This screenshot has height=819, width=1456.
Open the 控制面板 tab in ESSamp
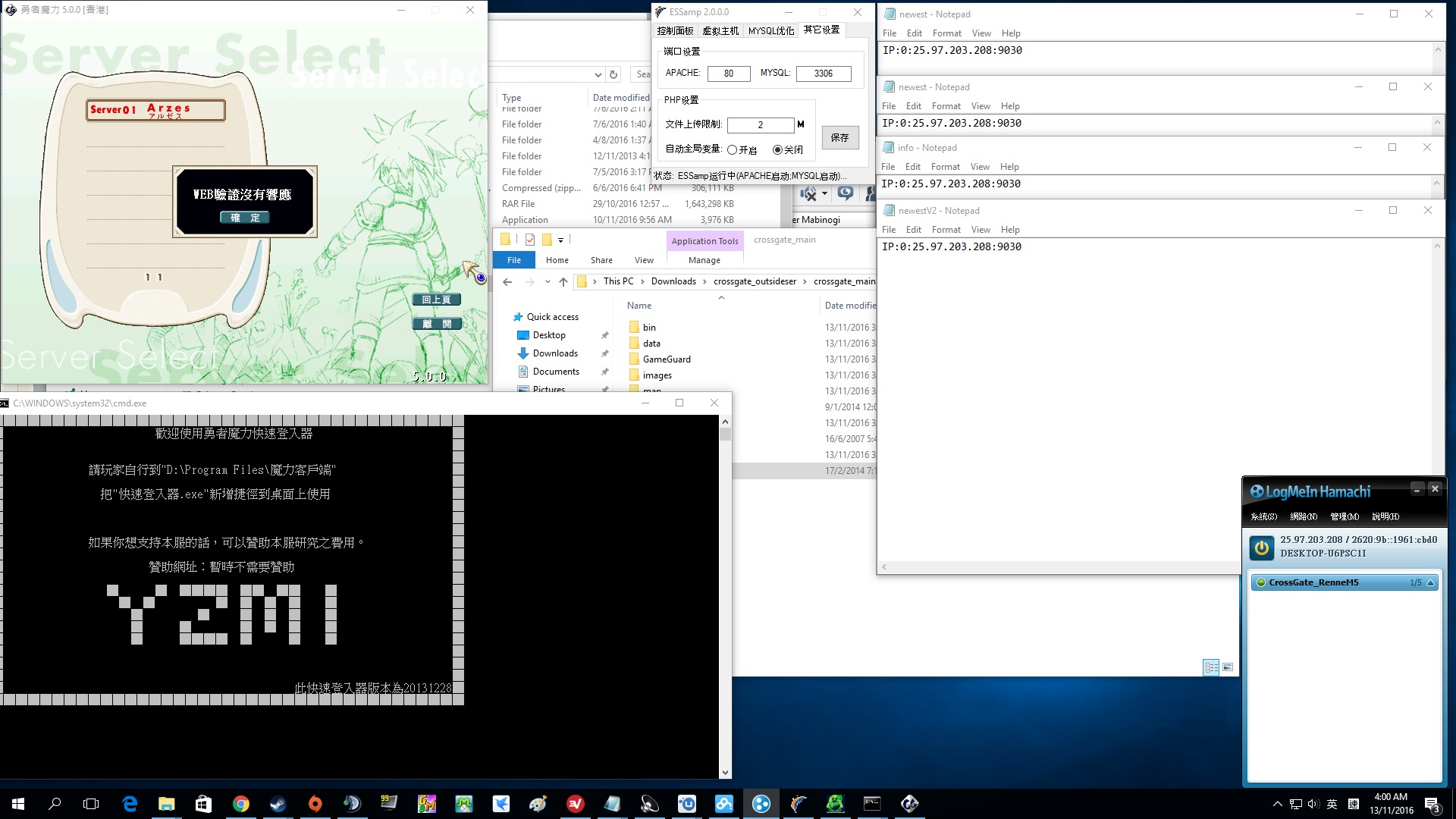coord(675,30)
